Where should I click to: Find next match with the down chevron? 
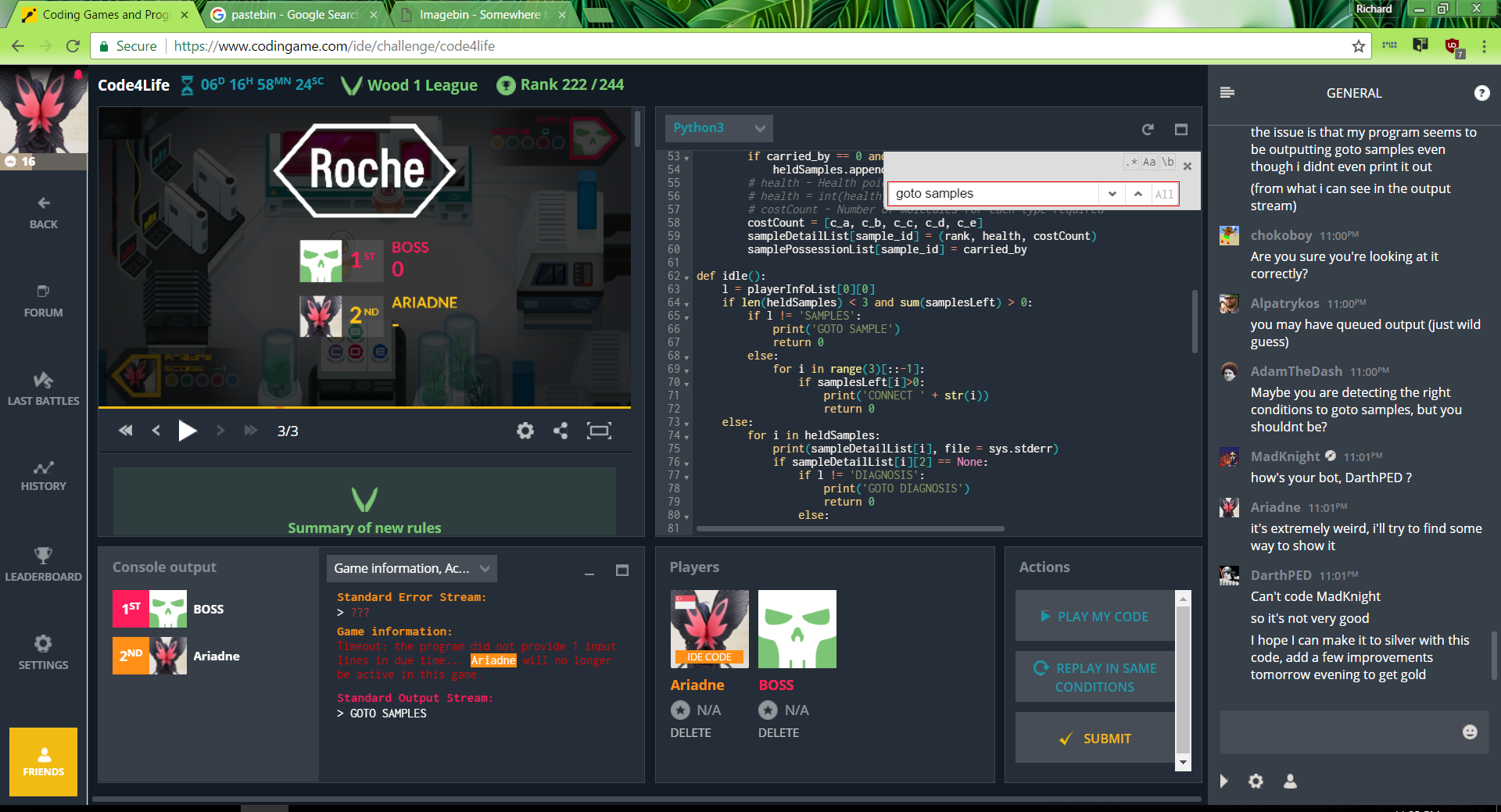(1112, 194)
